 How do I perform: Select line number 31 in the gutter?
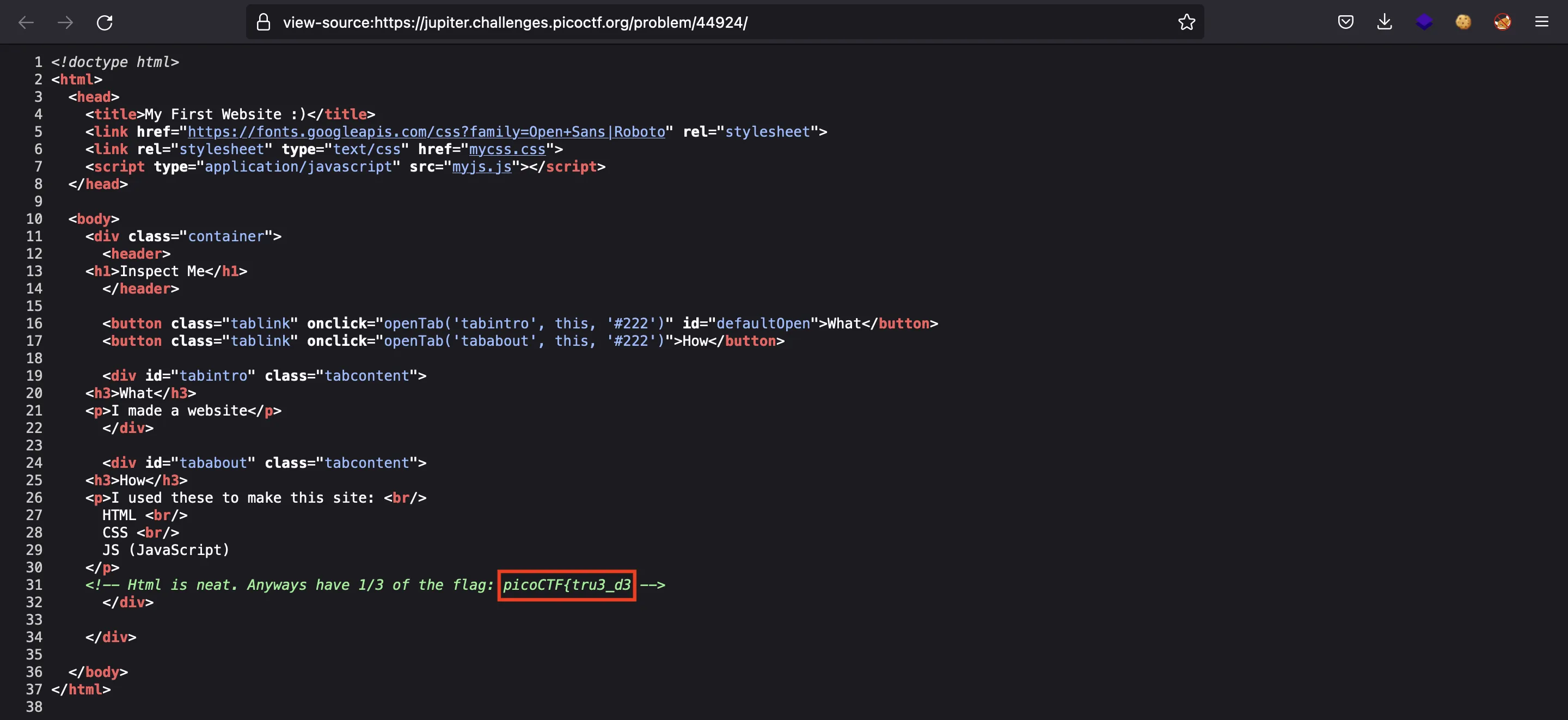coord(34,585)
